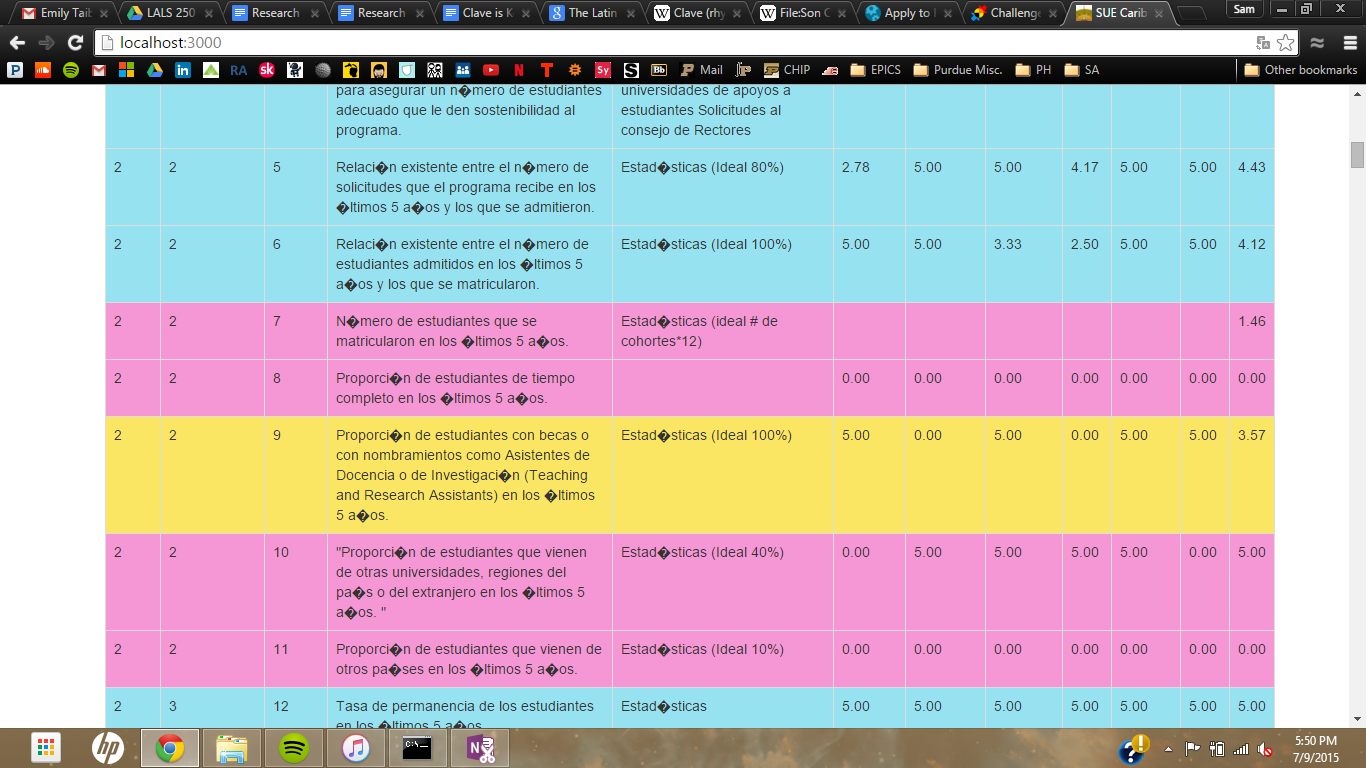The width and height of the screenshot is (1366, 768).
Task: Click 'Estad�sticas (Ideal 40%)' cell
Action: click(722, 582)
